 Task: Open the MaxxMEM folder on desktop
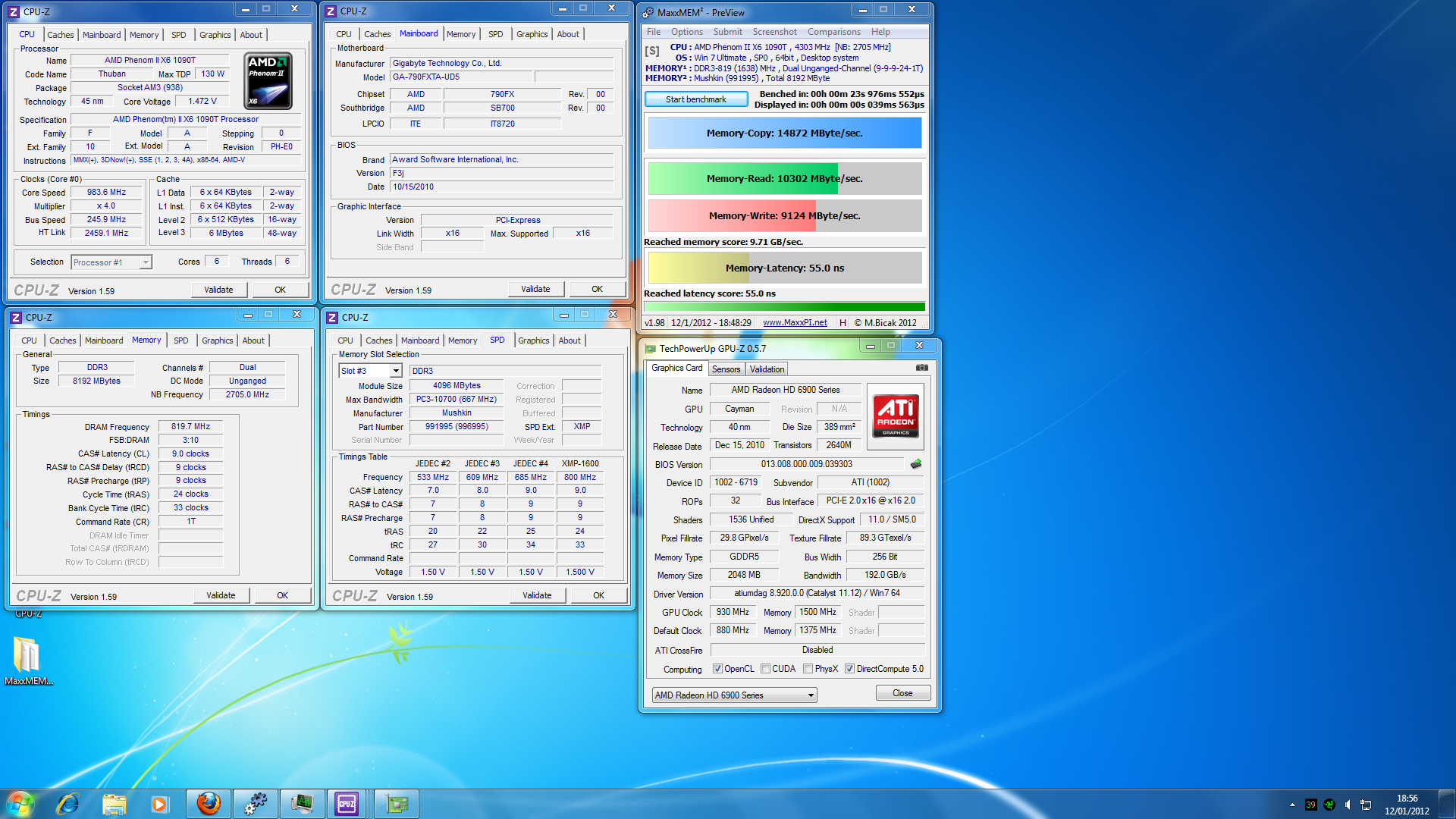28,660
